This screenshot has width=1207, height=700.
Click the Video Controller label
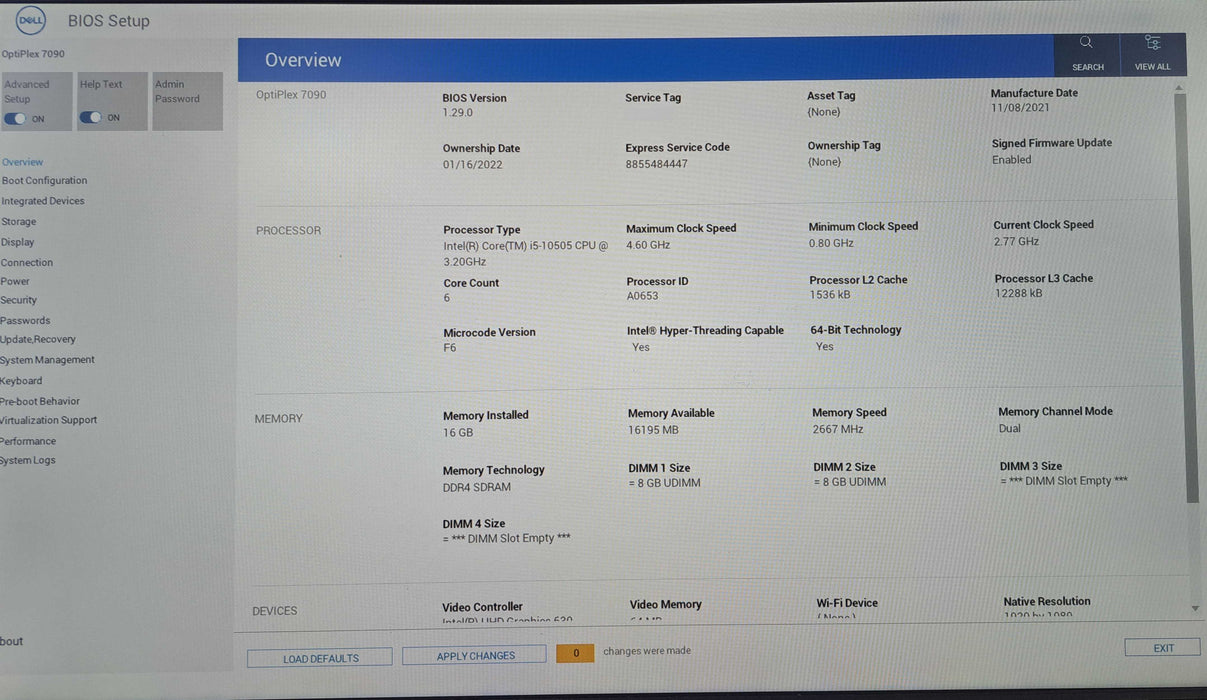483,607
